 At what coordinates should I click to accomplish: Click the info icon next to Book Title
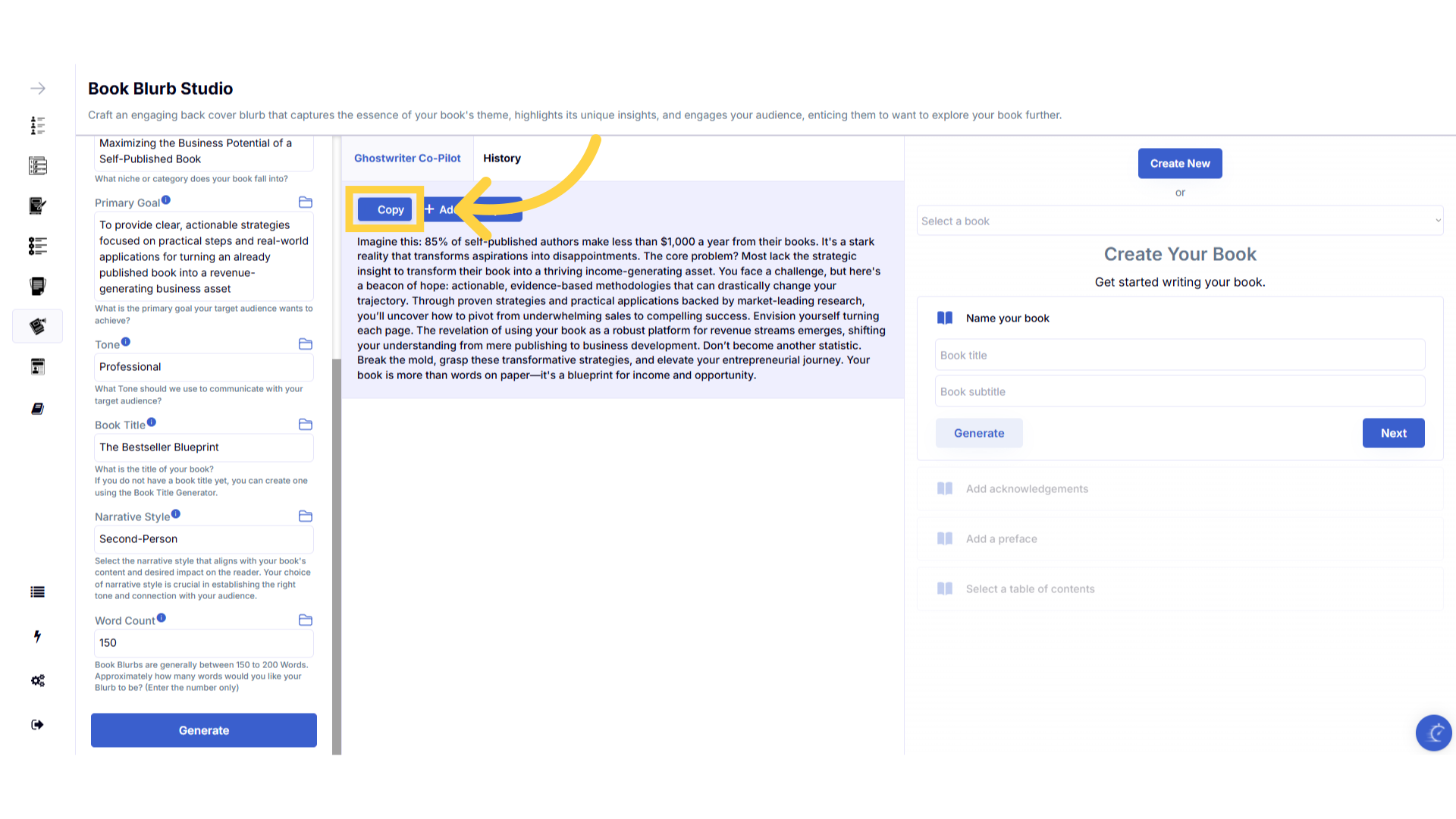(x=152, y=422)
